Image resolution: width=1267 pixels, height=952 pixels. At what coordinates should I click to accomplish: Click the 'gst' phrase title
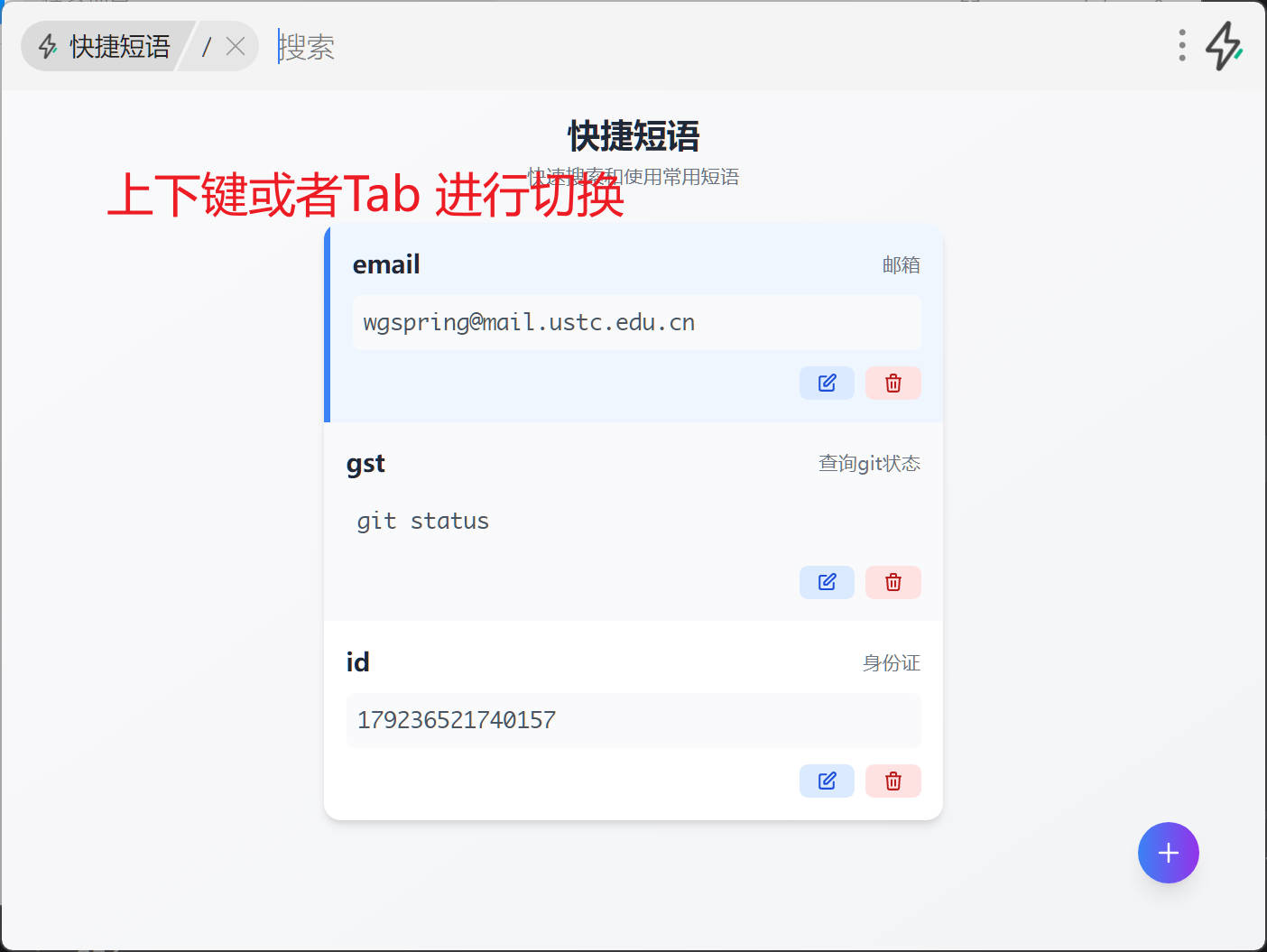pos(365,464)
